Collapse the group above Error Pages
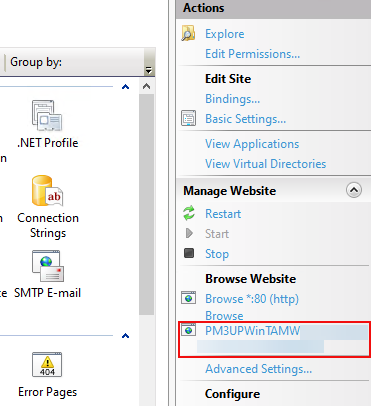 point(125,336)
